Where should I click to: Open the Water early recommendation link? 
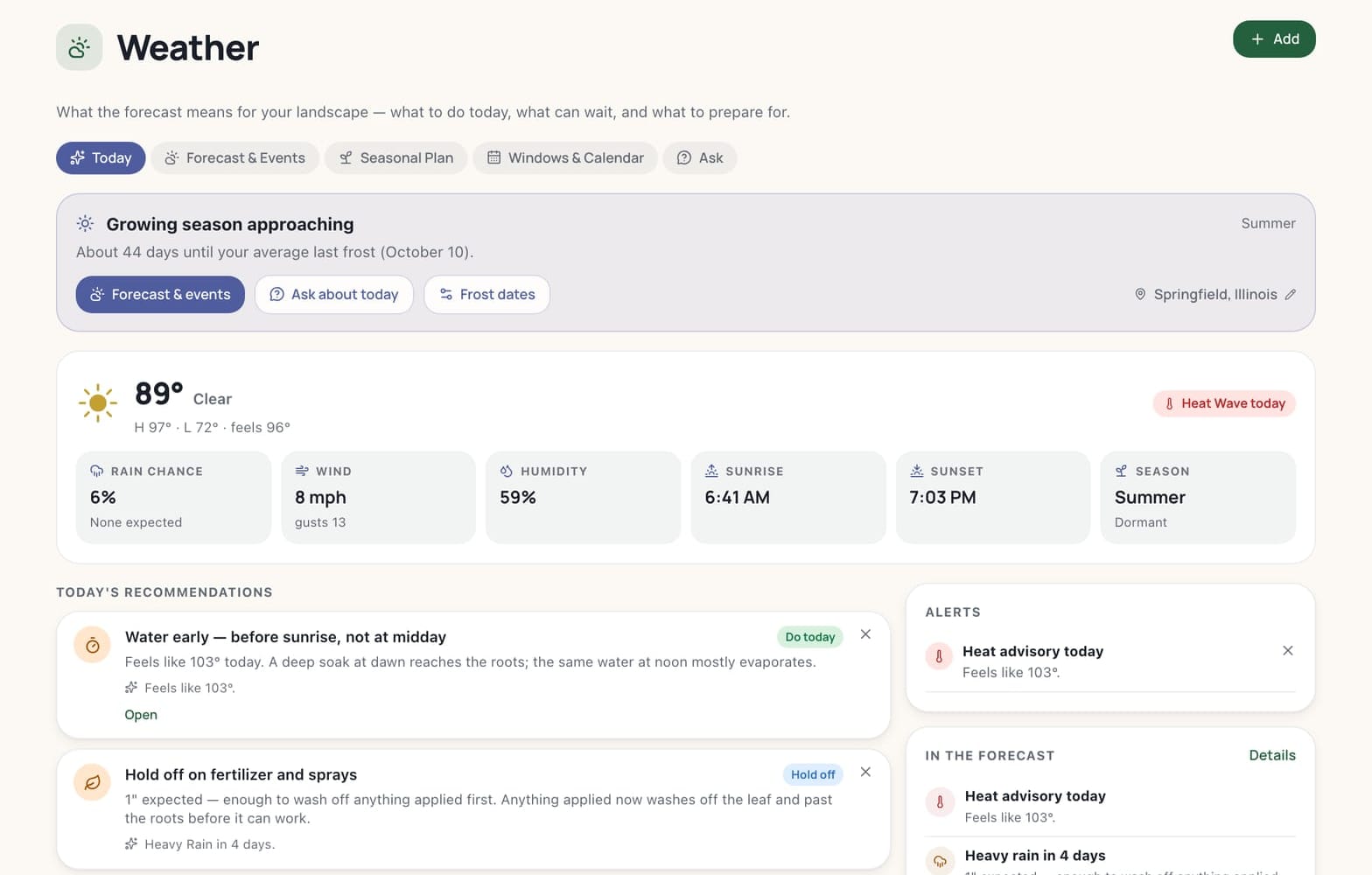point(141,715)
